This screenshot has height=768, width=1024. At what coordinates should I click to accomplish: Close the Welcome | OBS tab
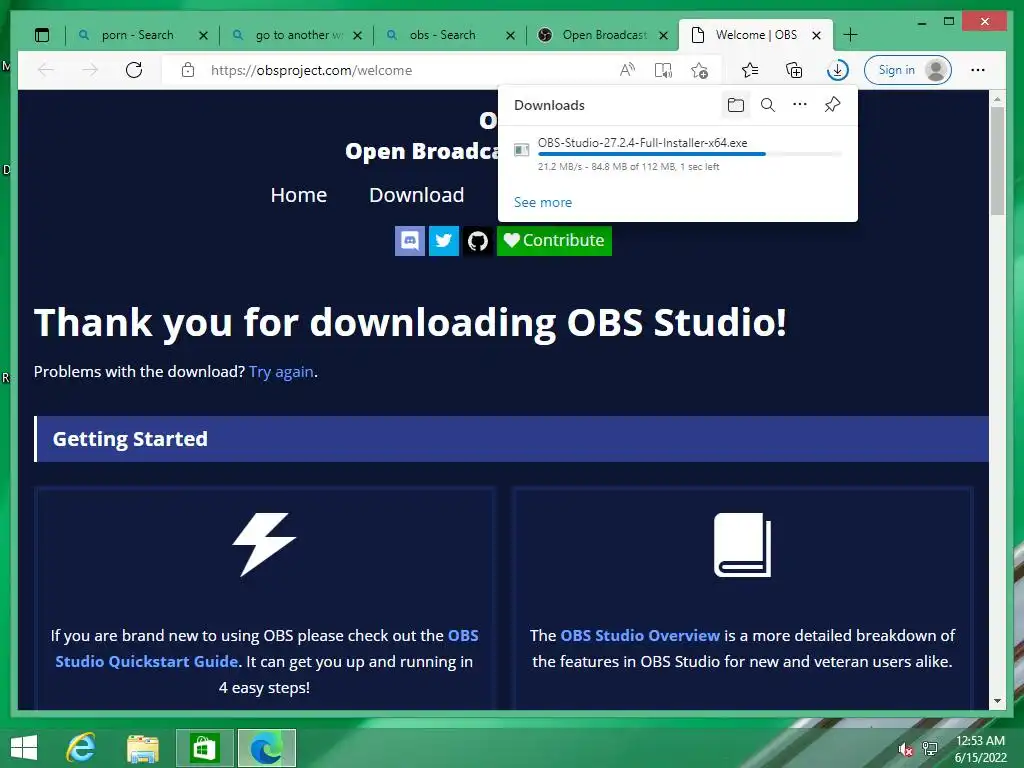[816, 35]
